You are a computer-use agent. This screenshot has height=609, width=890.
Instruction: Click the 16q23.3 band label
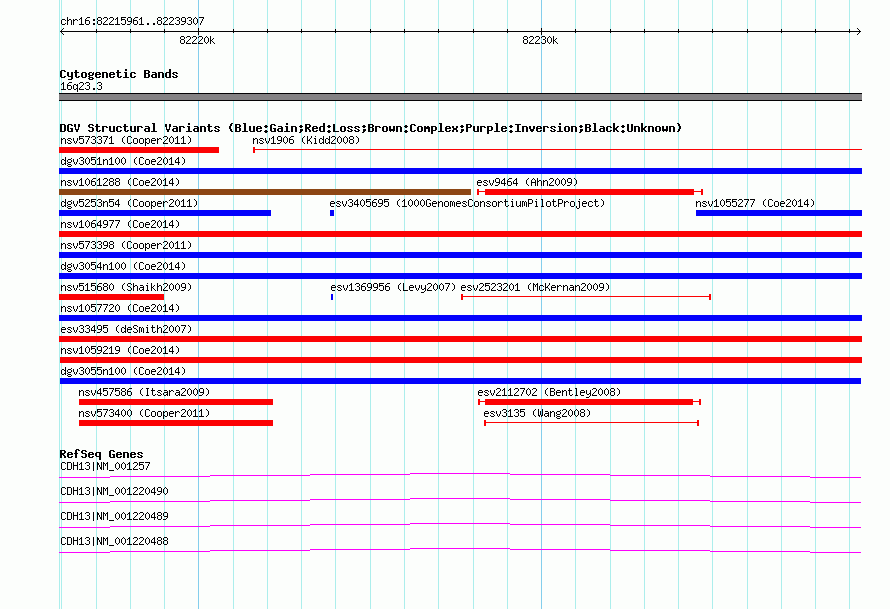click(x=81, y=86)
